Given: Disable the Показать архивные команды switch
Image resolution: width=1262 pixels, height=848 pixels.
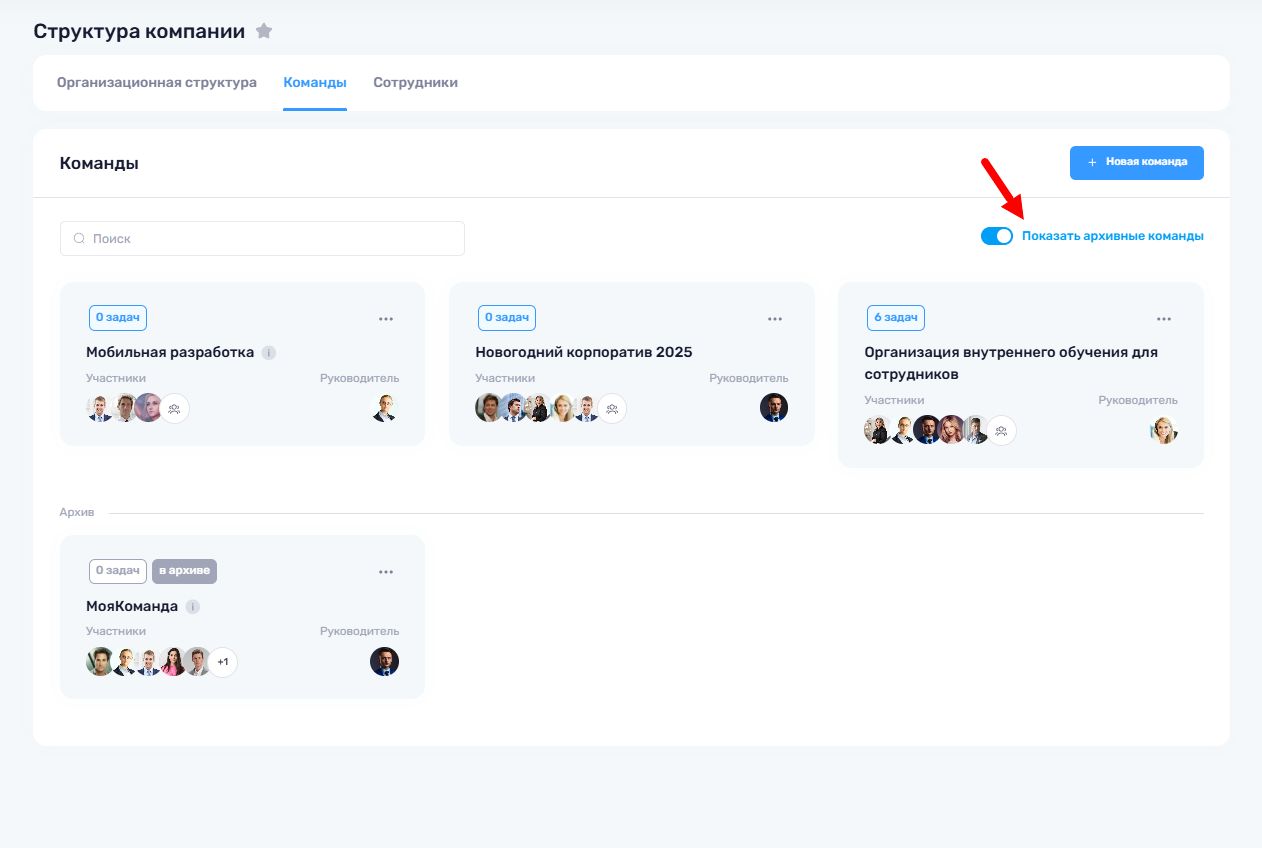Looking at the screenshot, I should (996, 236).
